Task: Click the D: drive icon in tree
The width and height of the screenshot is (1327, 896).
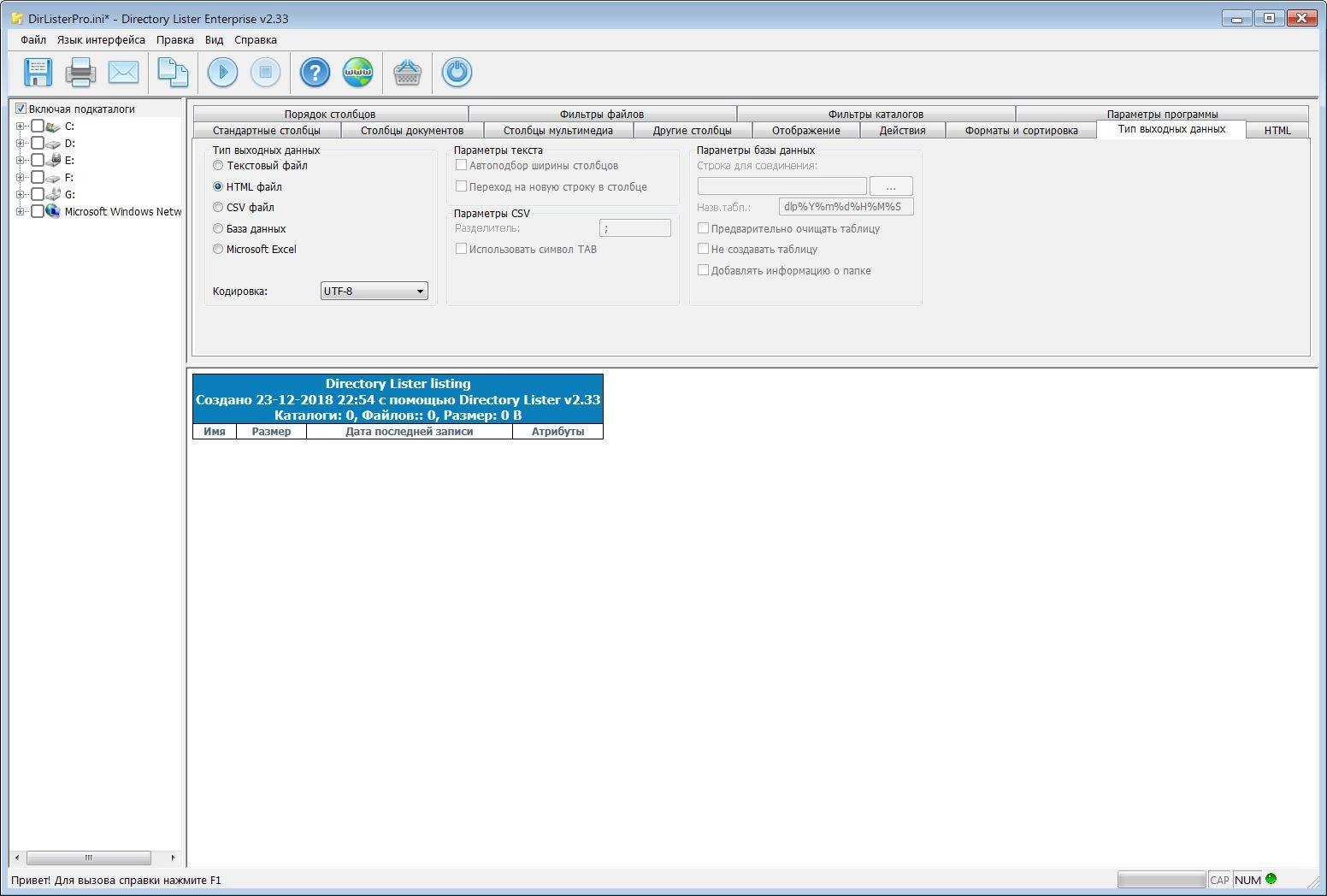Action: coord(53,144)
